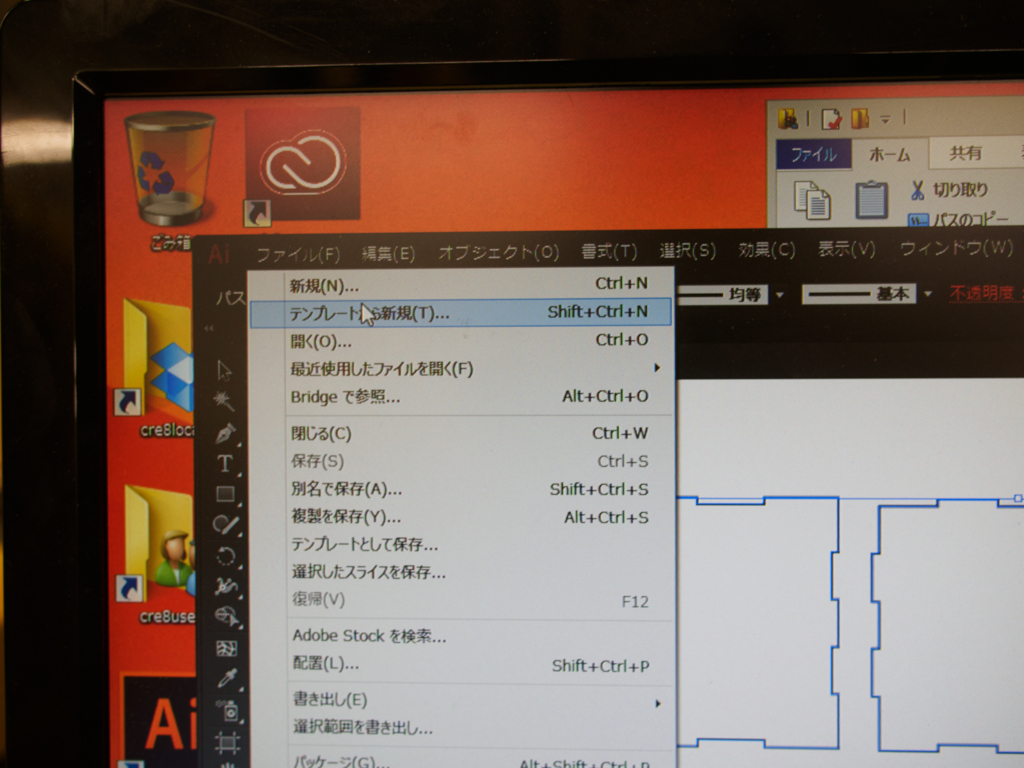Image resolution: width=1024 pixels, height=768 pixels.
Task: Open the cre8loca Dropbox folder shortcut
Action: coord(157,367)
